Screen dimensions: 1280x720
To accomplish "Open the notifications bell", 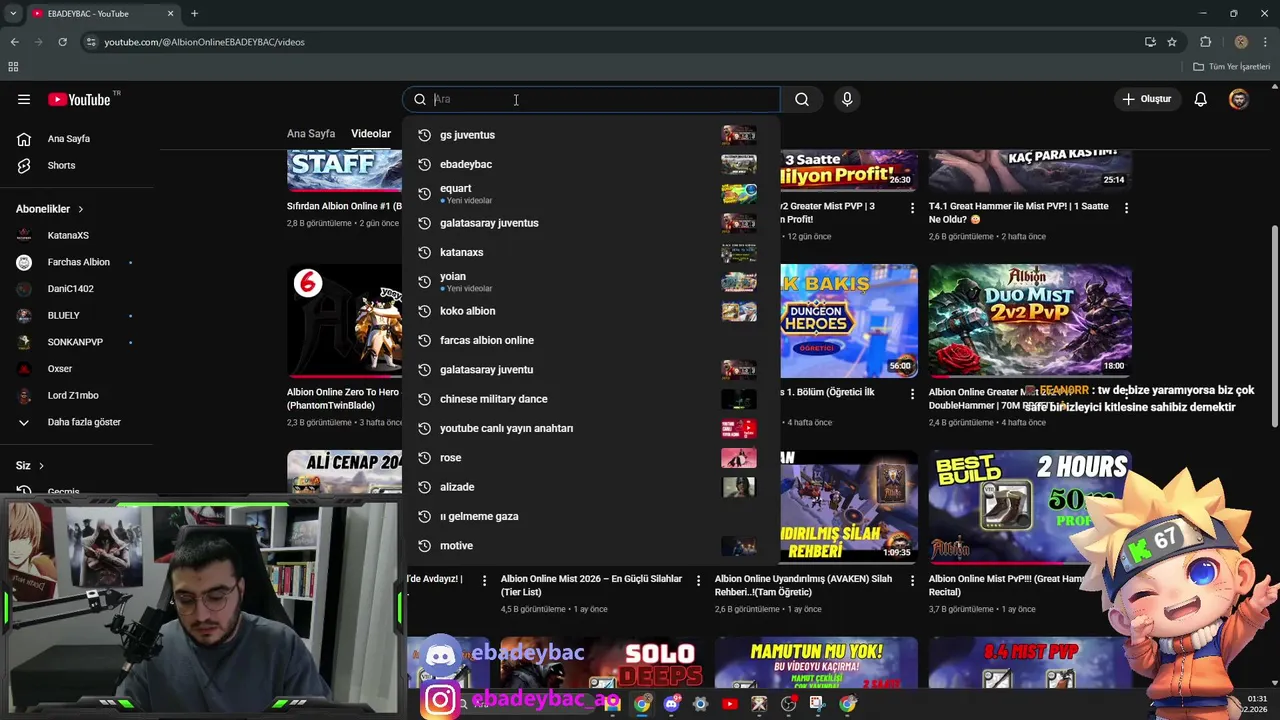I will pos(1200,99).
